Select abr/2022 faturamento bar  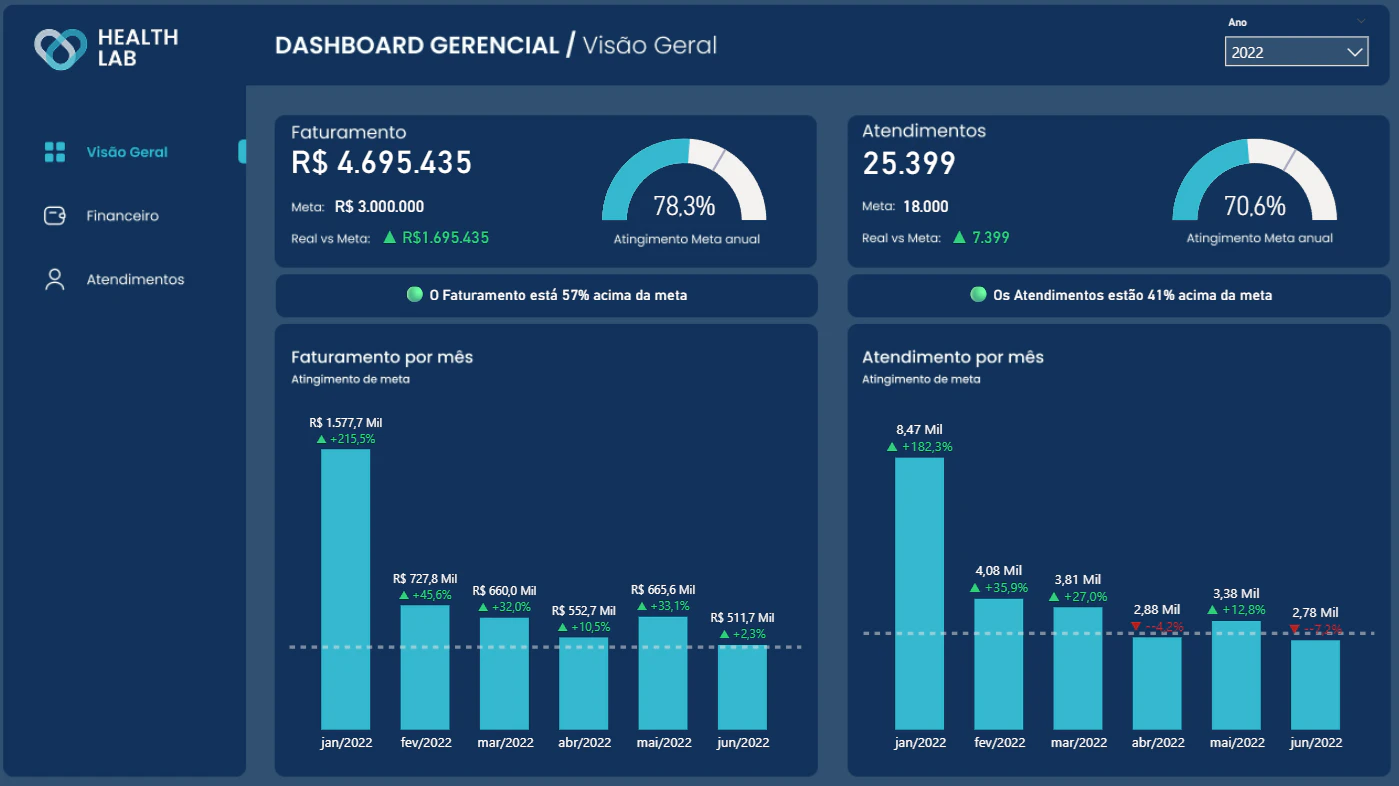coord(583,683)
